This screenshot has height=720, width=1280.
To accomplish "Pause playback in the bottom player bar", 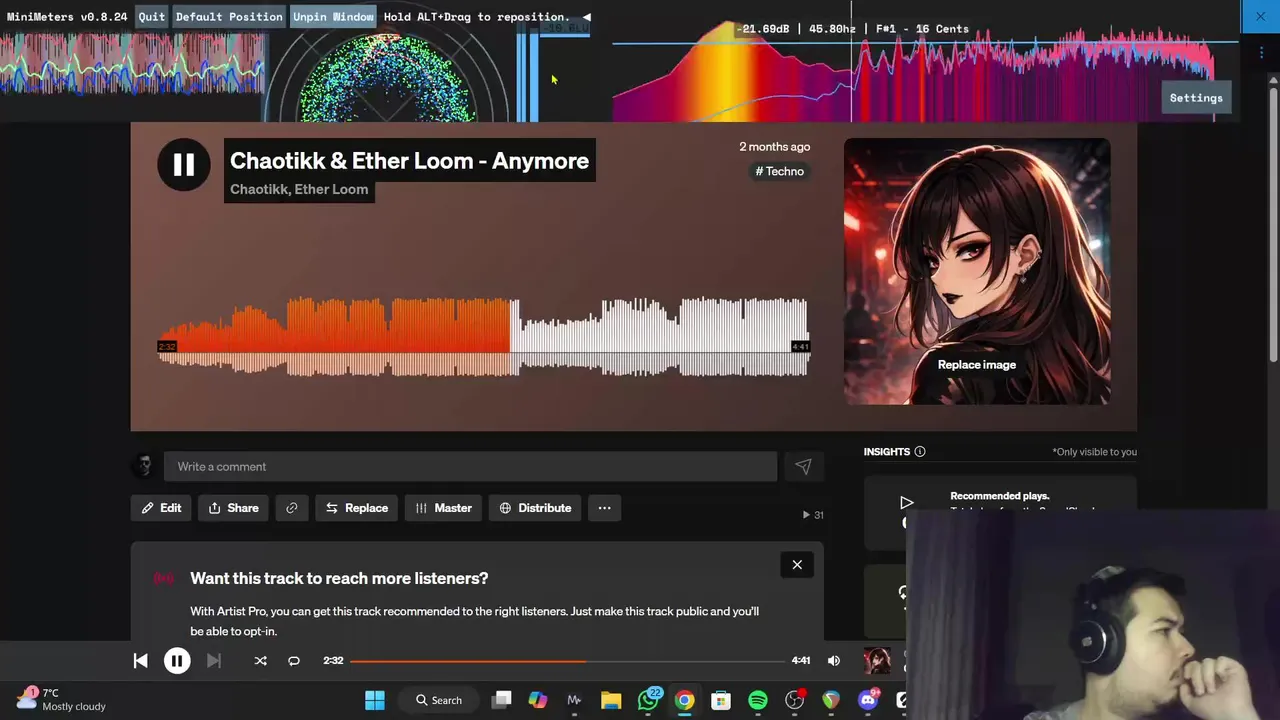I will pyautogui.click(x=177, y=661).
